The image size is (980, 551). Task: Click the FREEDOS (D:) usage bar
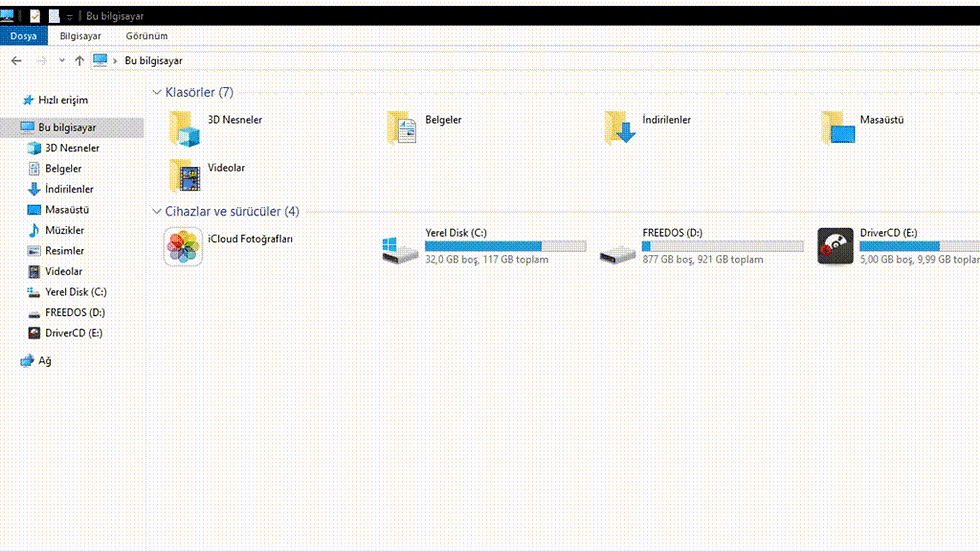[x=722, y=246]
